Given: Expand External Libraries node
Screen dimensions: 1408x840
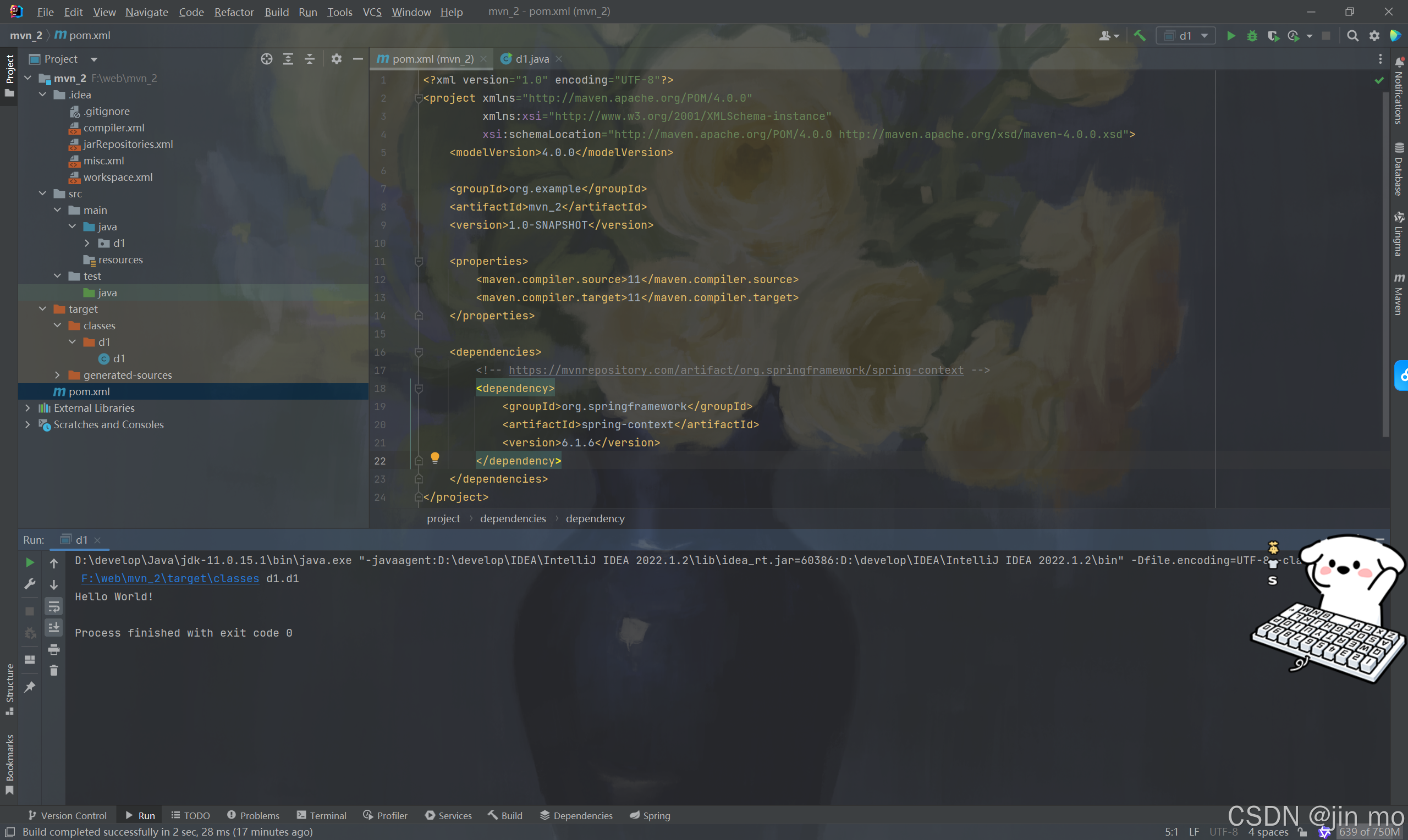Looking at the screenshot, I should (x=28, y=408).
